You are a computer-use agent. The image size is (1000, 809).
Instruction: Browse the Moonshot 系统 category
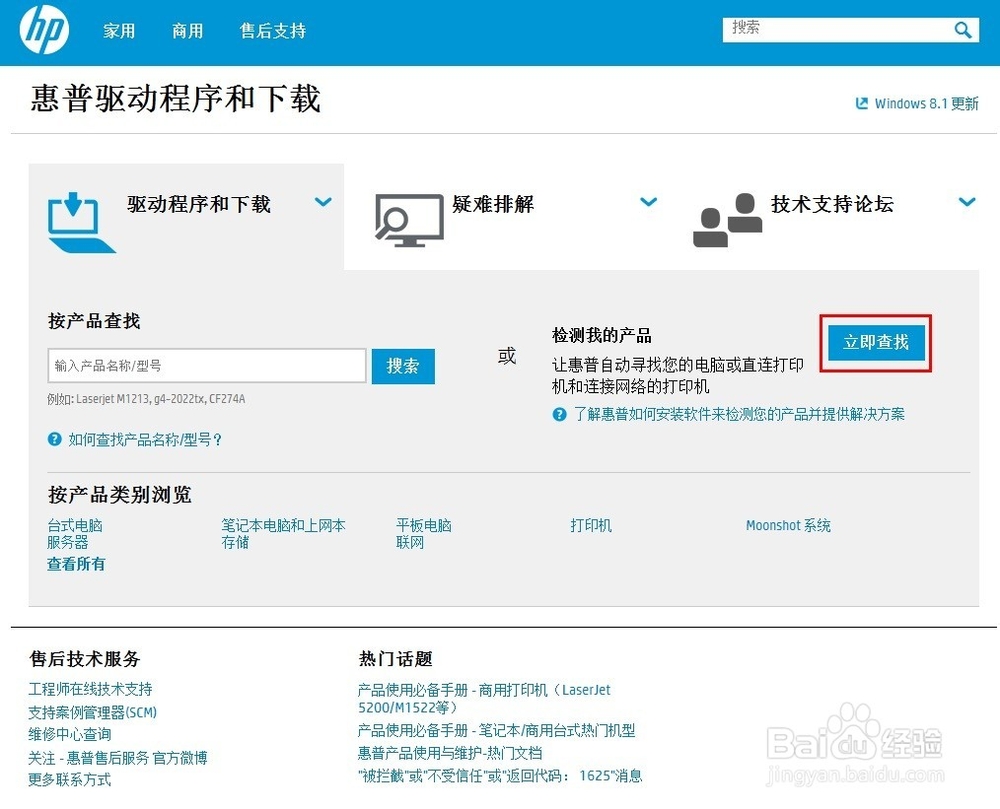pos(788,525)
